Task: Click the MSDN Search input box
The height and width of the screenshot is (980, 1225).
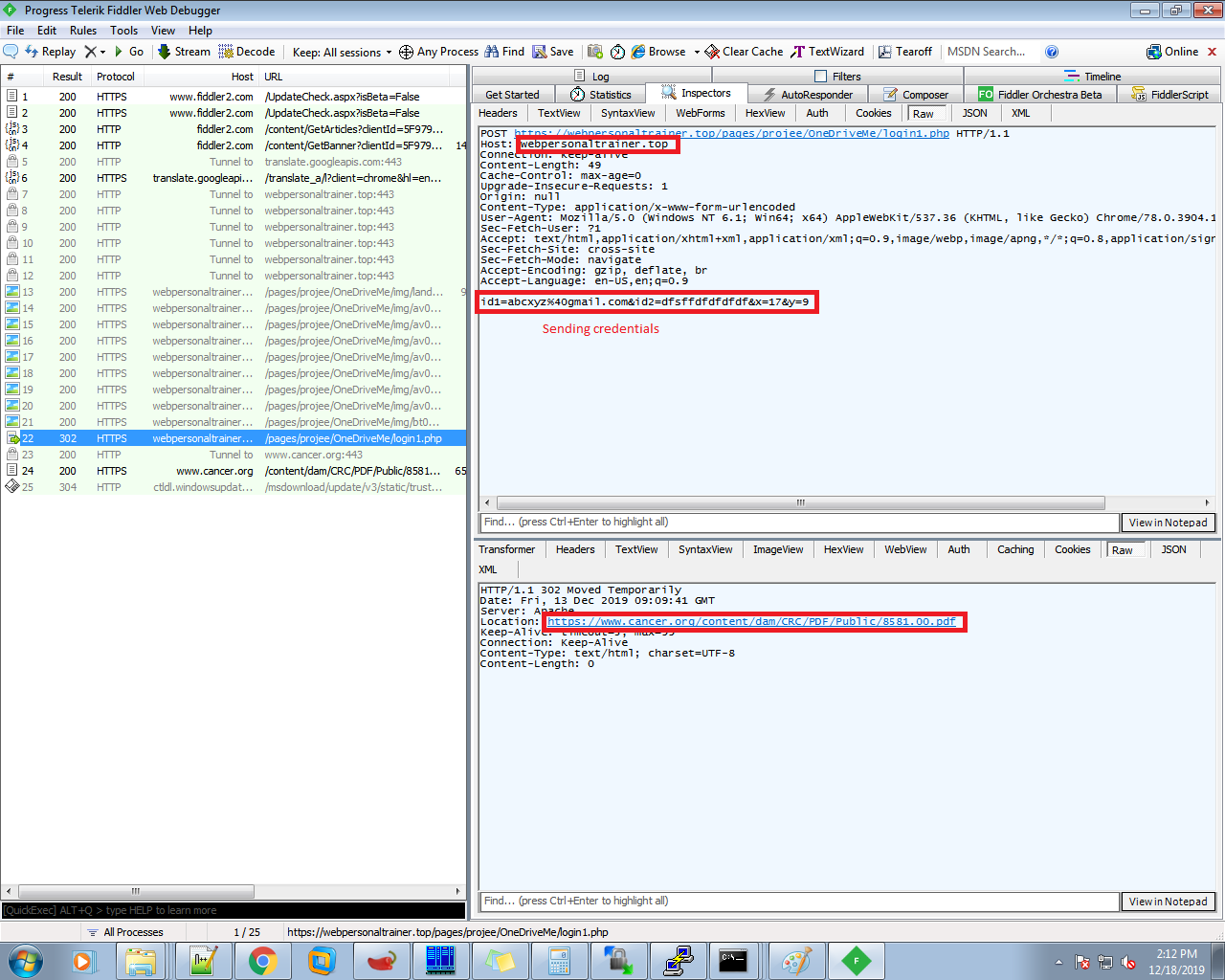Action: (991, 52)
